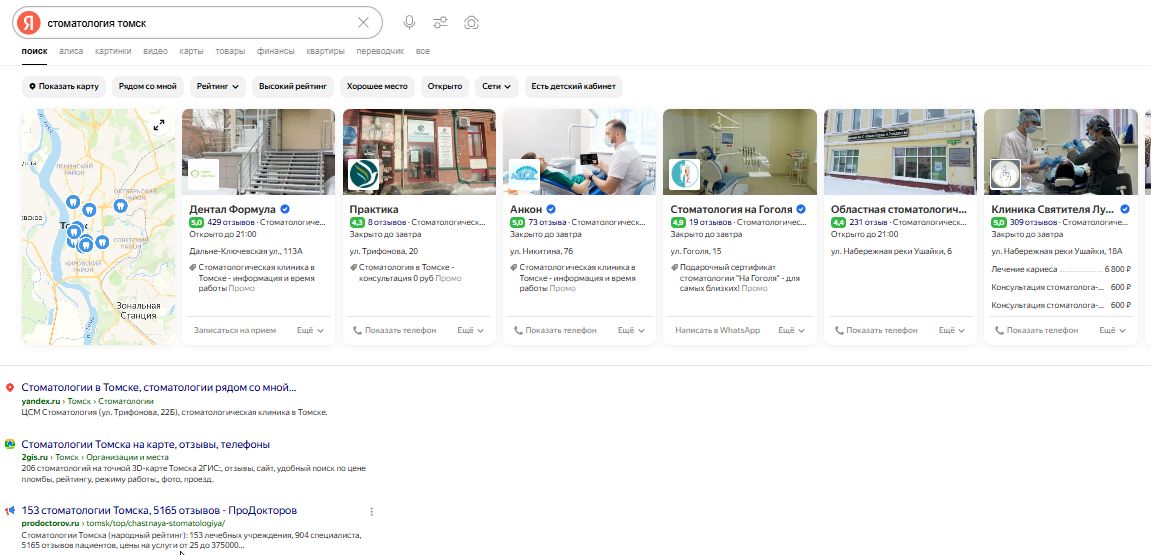This screenshot has width=1151, height=555.
Task: Toggle Открыто filter chip
Action: (445, 87)
